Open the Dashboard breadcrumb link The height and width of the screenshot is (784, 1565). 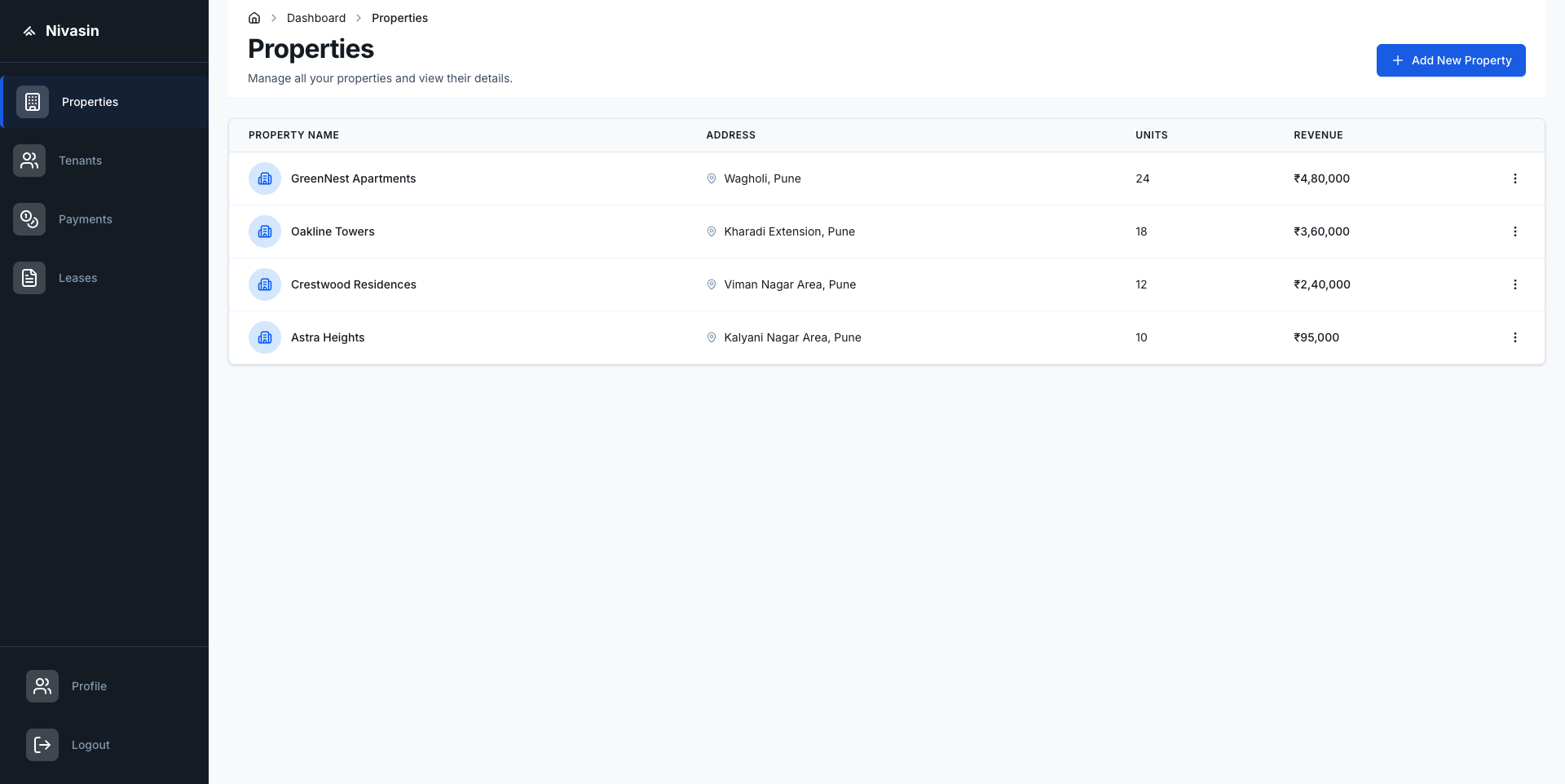tap(316, 17)
